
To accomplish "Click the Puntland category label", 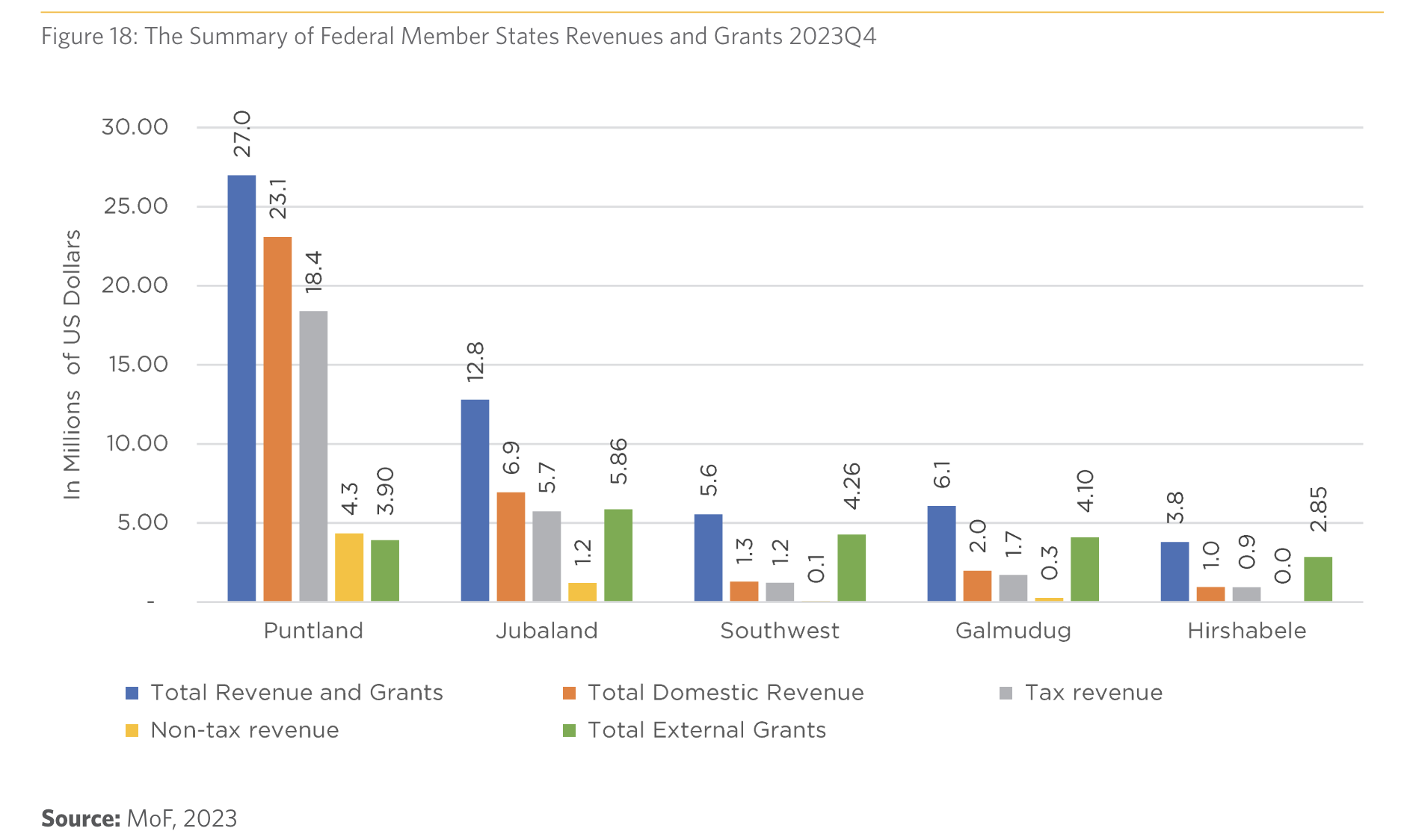I will click(313, 631).
